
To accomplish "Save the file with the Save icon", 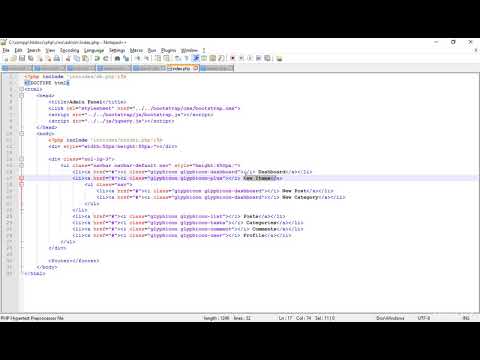I will pyautogui.click(x=22, y=58).
